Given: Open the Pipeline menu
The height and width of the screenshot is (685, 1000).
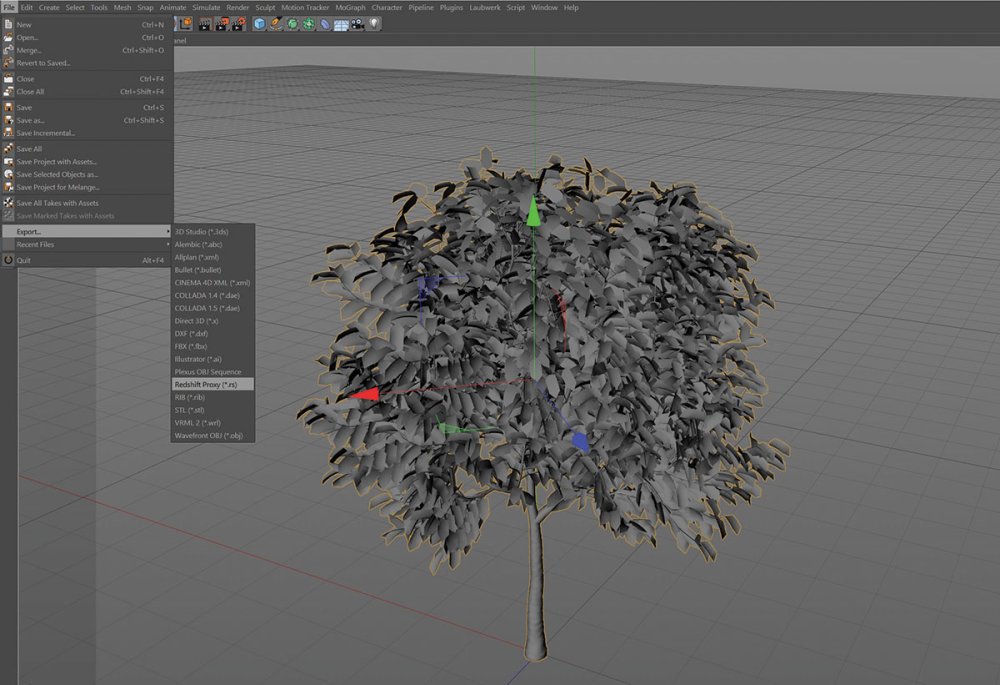Looking at the screenshot, I should pyautogui.click(x=421, y=8).
